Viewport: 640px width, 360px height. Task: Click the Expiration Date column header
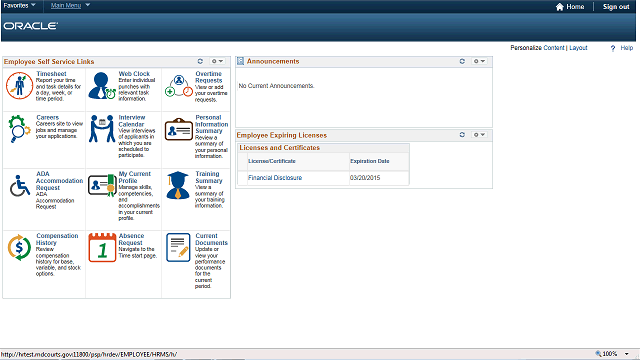pos(369,161)
